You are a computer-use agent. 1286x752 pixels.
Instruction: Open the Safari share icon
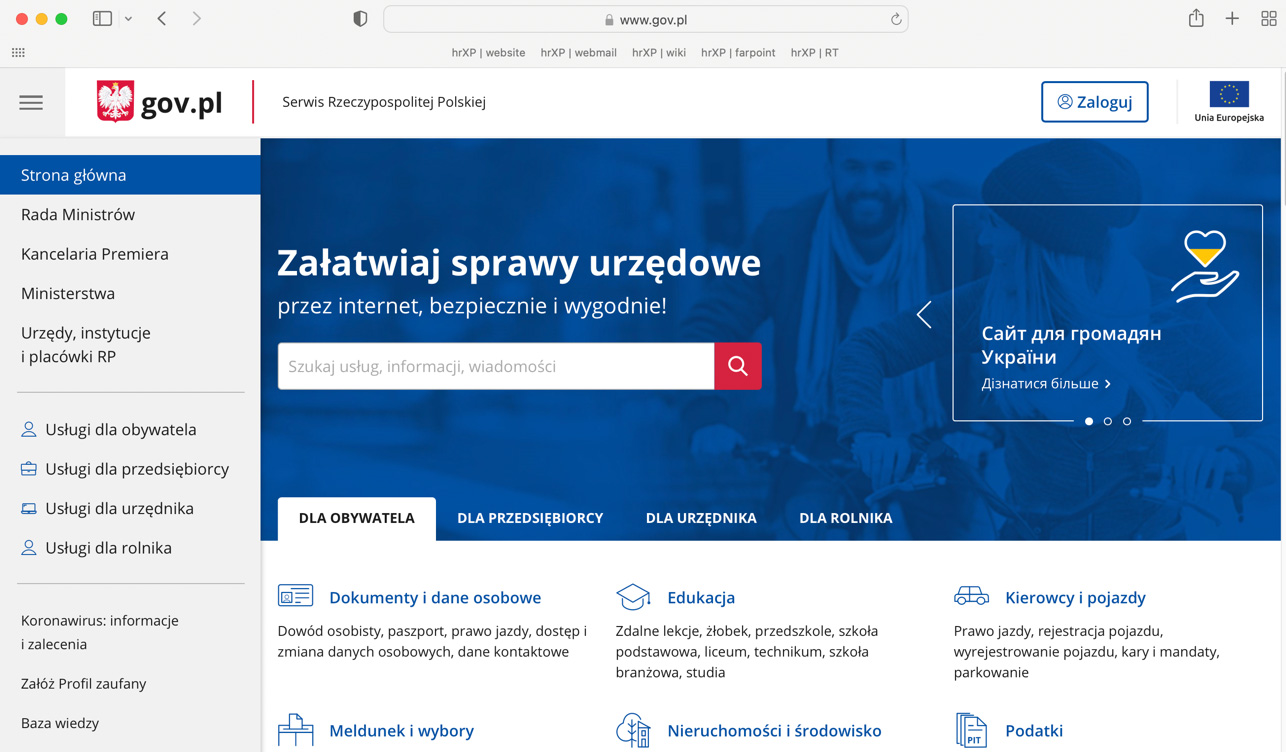[x=1196, y=19]
